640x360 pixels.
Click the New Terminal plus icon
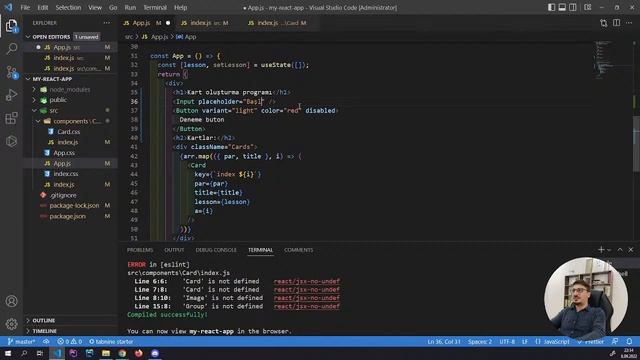coord(601,249)
